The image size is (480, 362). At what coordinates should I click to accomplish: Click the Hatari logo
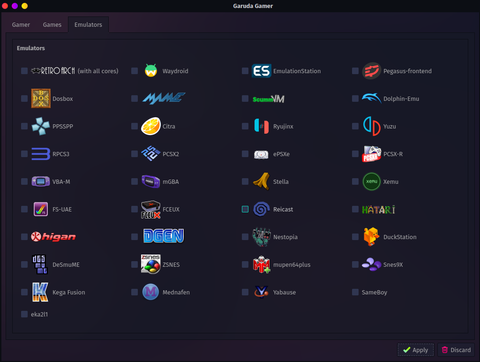(x=379, y=209)
